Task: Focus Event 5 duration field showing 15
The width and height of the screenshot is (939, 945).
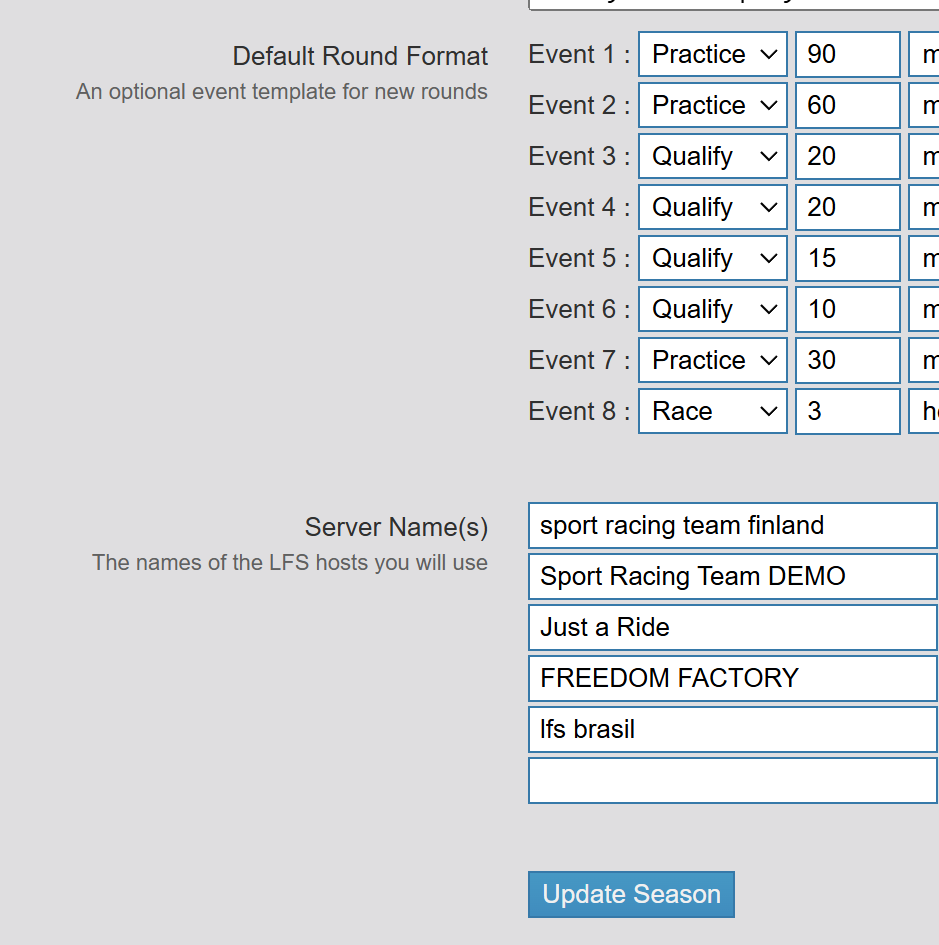Action: click(x=848, y=259)
